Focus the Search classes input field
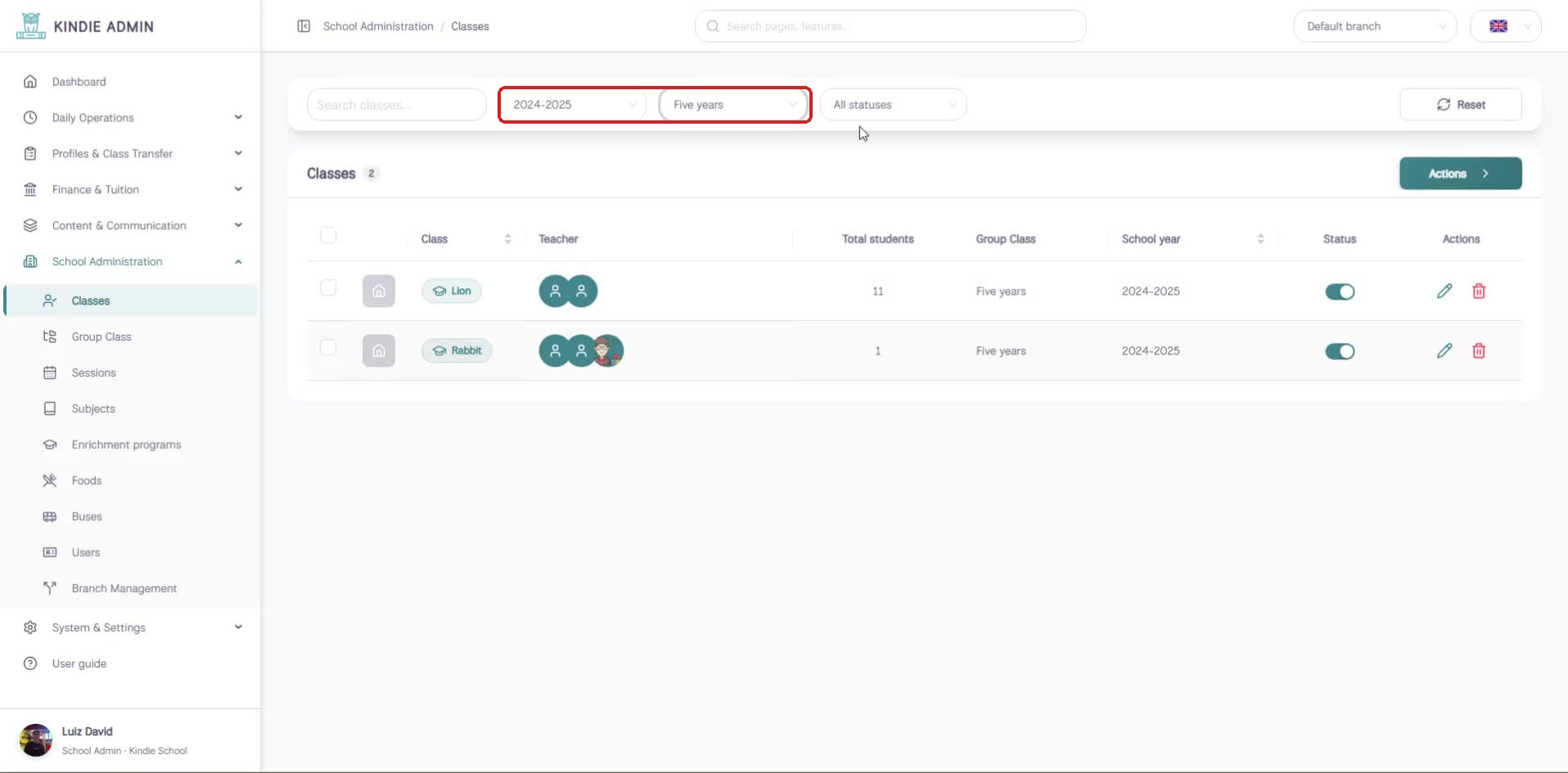The height and width of the screenshot is (773, 1568). [x=397, y=105]
